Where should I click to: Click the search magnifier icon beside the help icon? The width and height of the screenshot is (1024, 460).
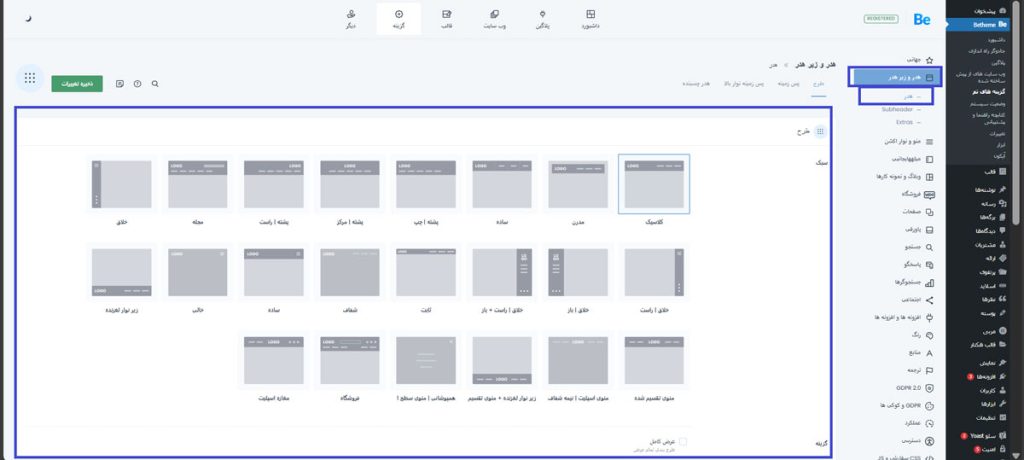point(155,84)
